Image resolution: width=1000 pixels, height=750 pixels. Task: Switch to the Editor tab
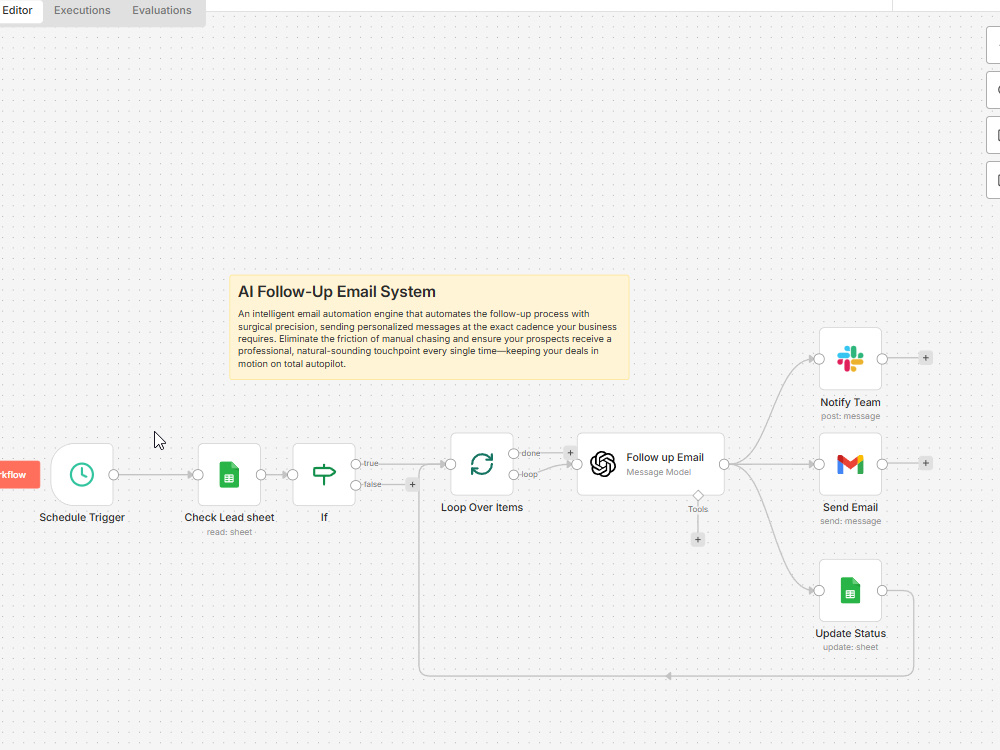(x=18, y=10)
